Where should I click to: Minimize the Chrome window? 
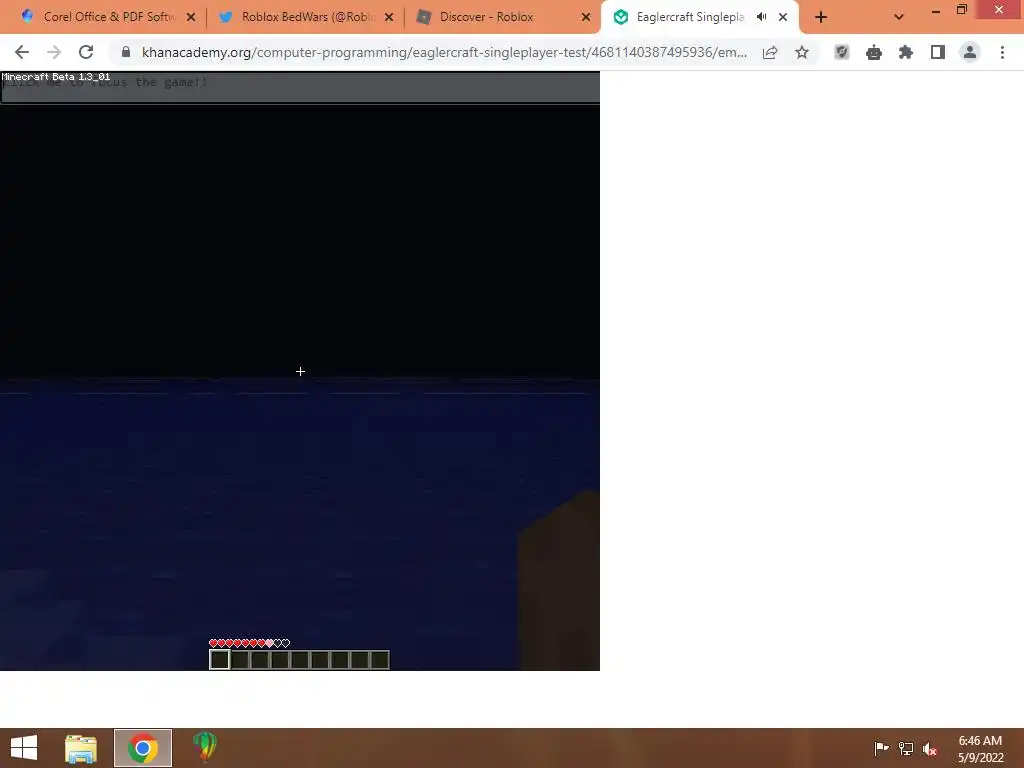(936, 10)
